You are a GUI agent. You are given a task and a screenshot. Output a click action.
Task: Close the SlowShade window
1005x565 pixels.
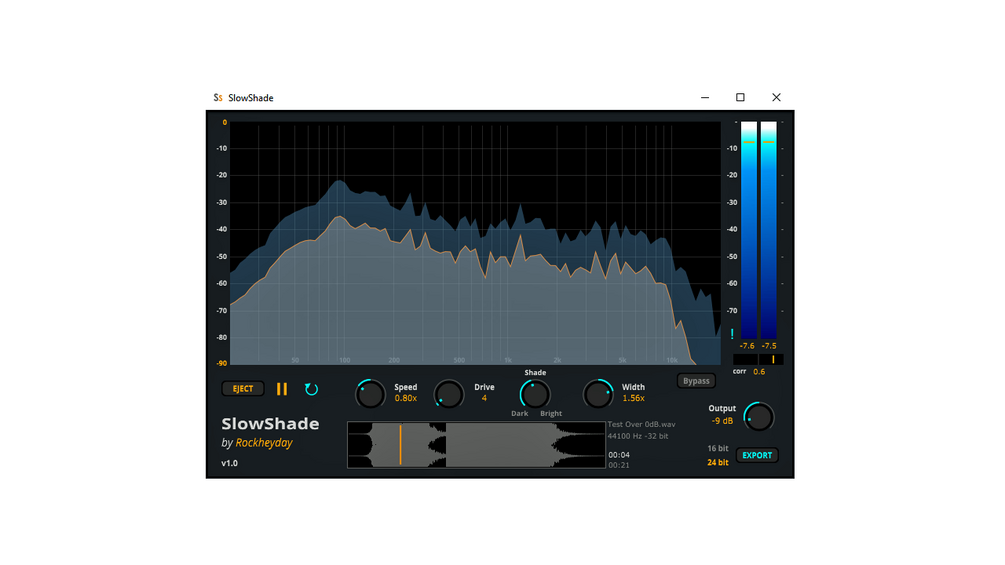pos(776,97)
